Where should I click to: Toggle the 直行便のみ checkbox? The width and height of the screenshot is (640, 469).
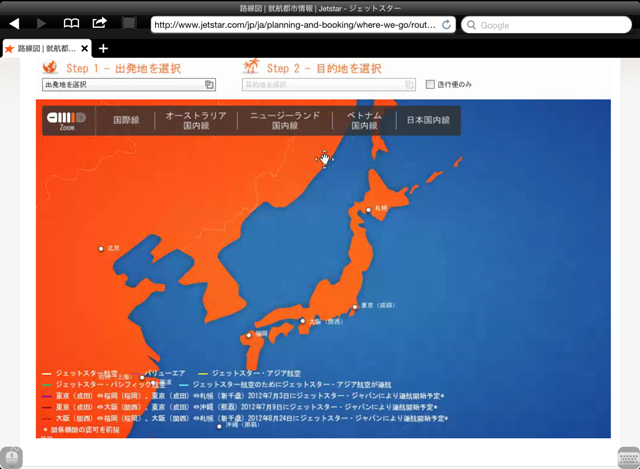point(430,84)
